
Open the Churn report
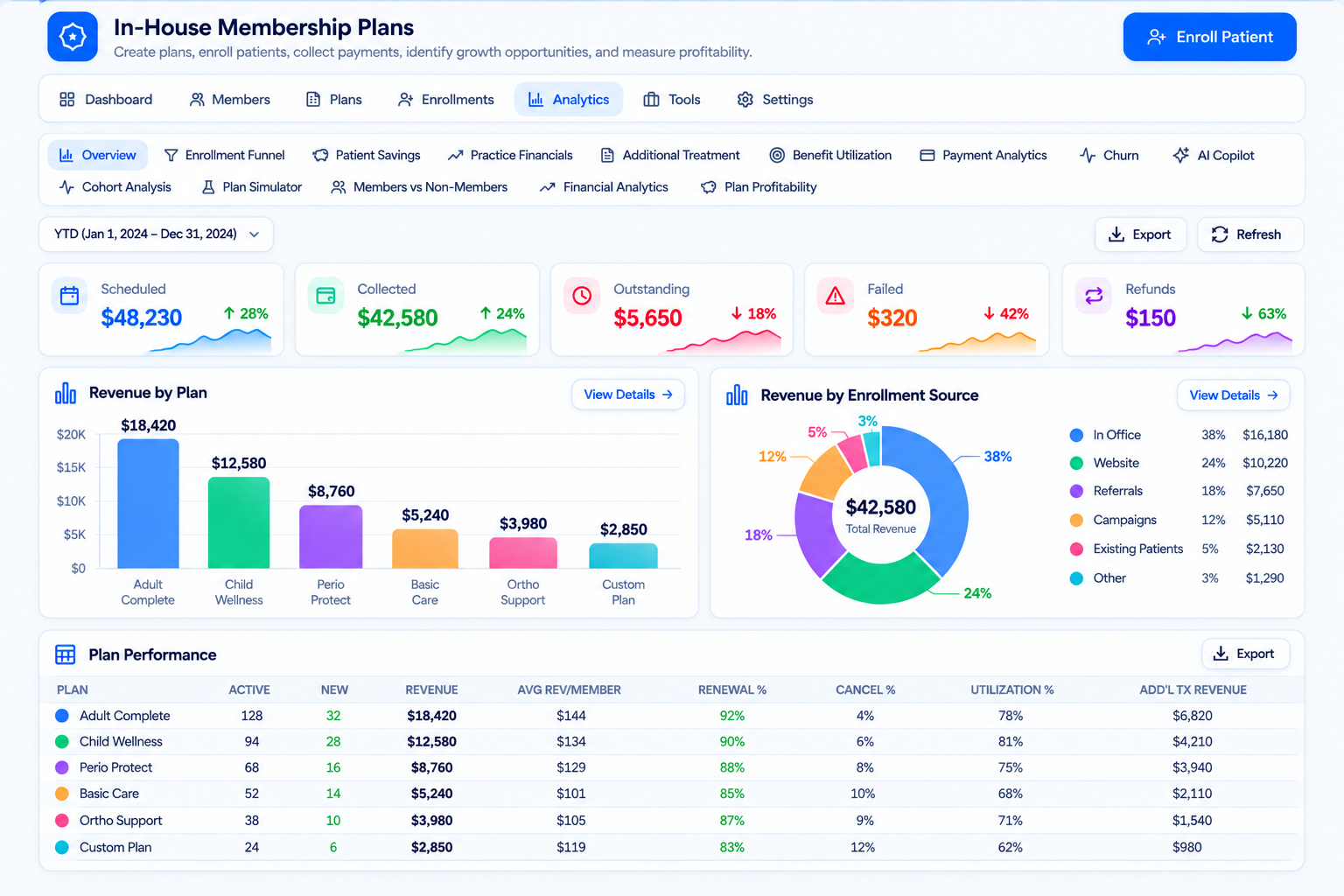pyautogui.click(x=1109, y=155)
